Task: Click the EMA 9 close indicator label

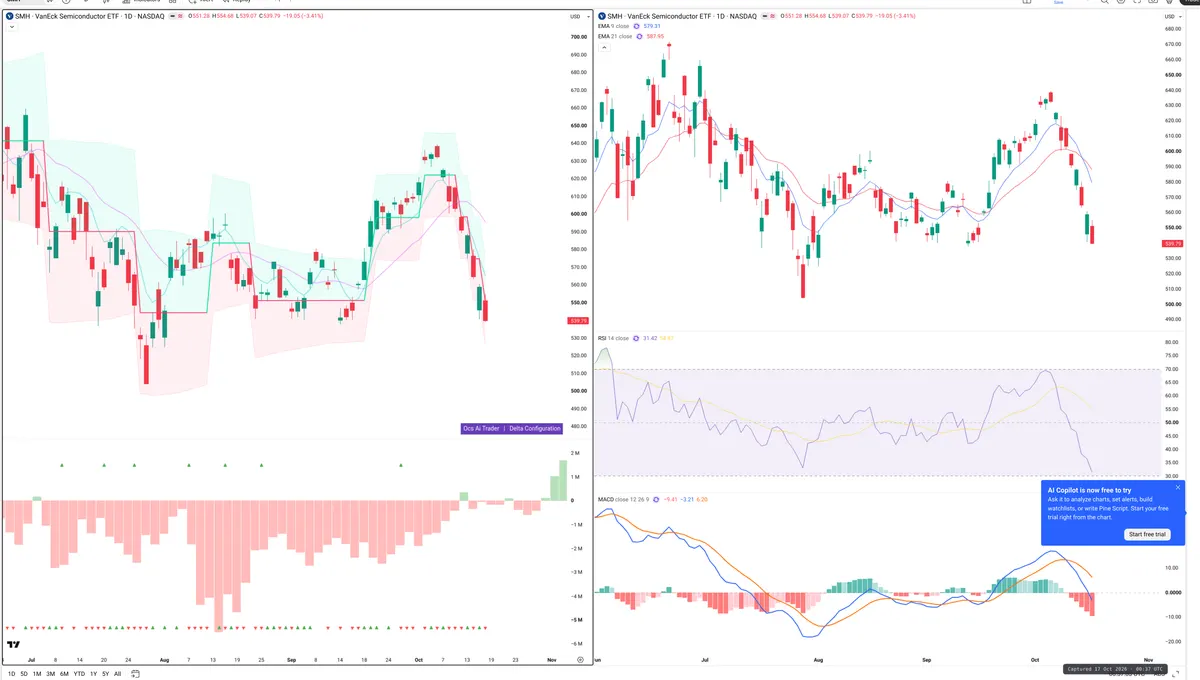Action: click(x=615, y=27)
